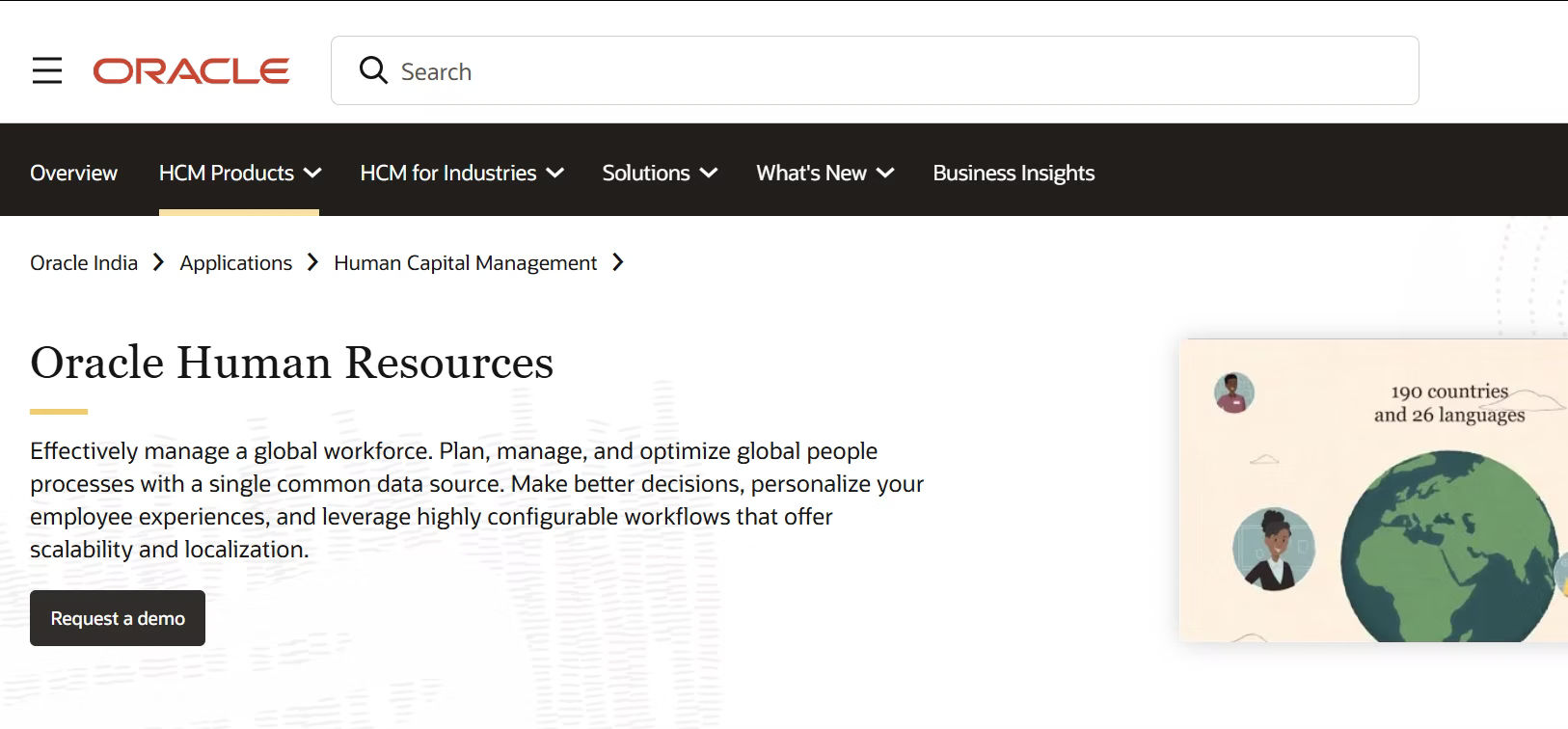Go to Business Insights
The width and height of the screenshot is (1568, 729).
click(x=1014, y=173)
